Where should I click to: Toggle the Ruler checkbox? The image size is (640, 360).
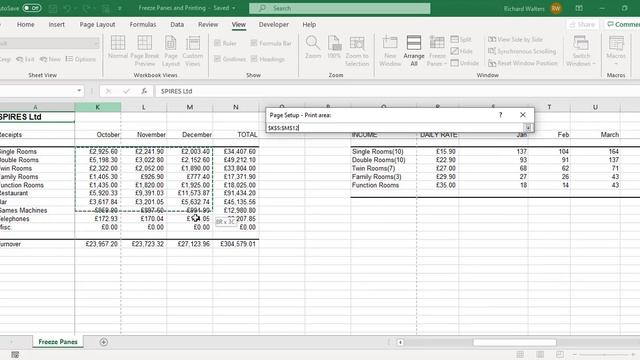point(225,43)
